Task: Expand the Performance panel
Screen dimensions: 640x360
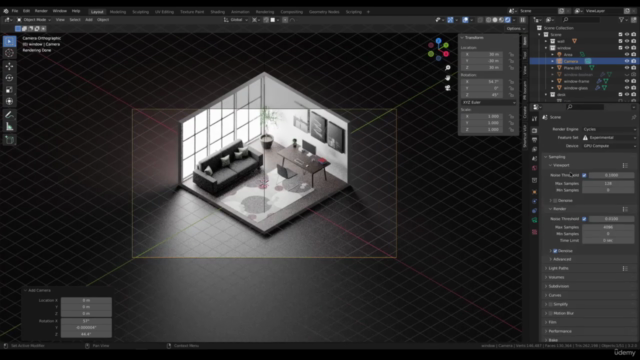Action: (x=560, y=331)
